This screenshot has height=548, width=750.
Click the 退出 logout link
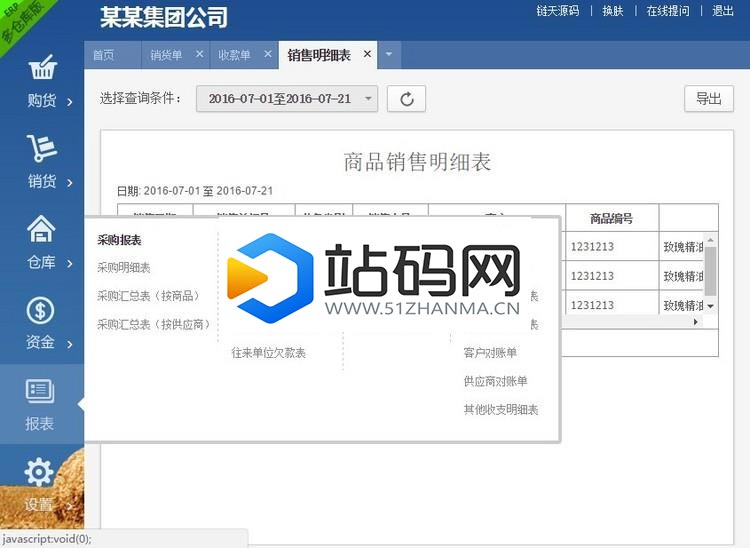(723, 11)
